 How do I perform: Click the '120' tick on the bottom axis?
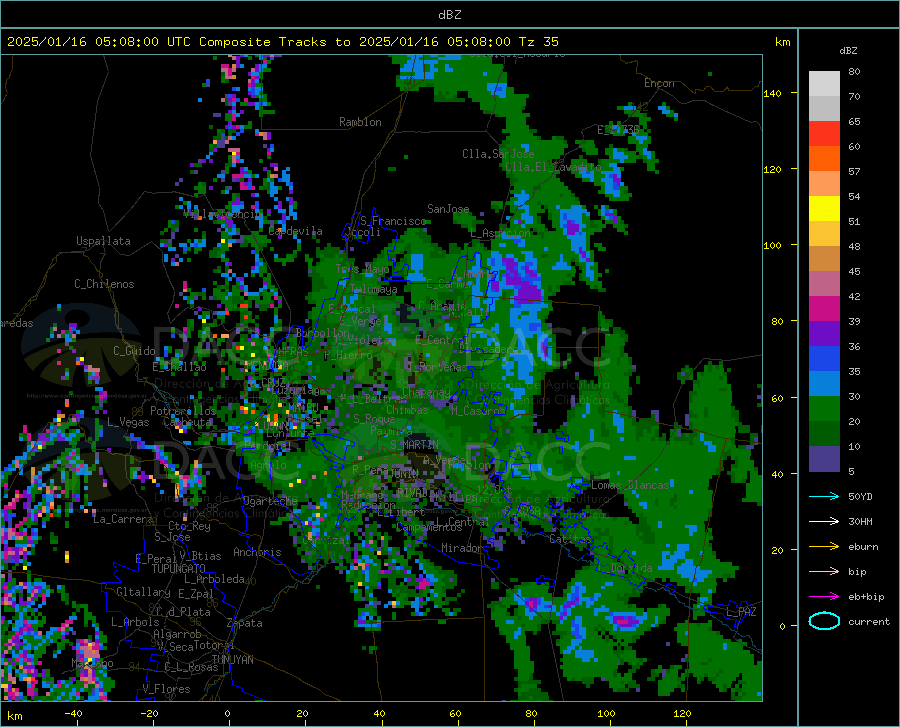682,713
